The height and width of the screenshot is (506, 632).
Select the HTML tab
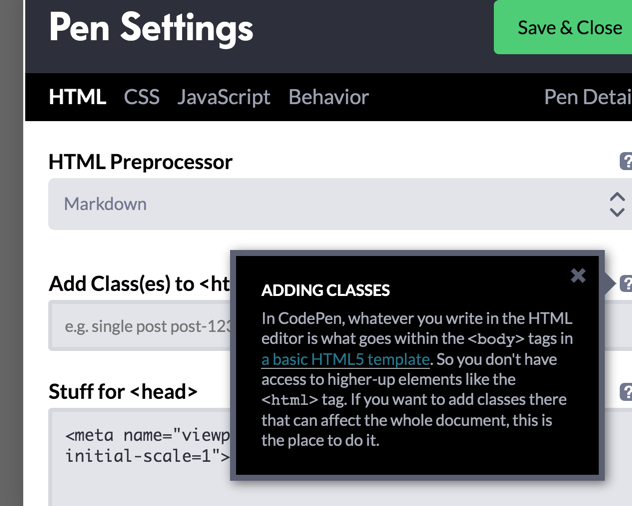77,97
